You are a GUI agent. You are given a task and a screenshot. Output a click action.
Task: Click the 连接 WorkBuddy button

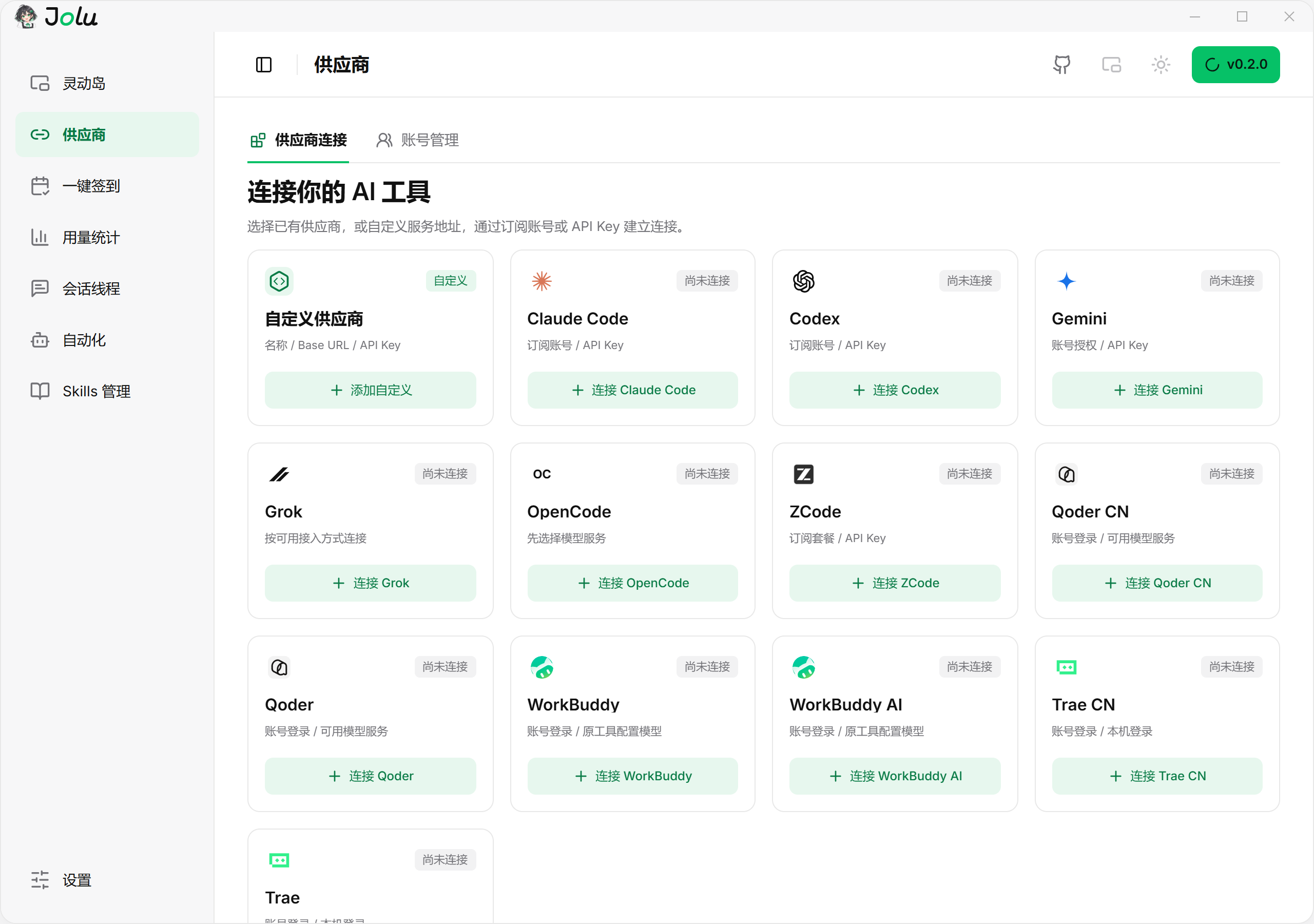632,776
